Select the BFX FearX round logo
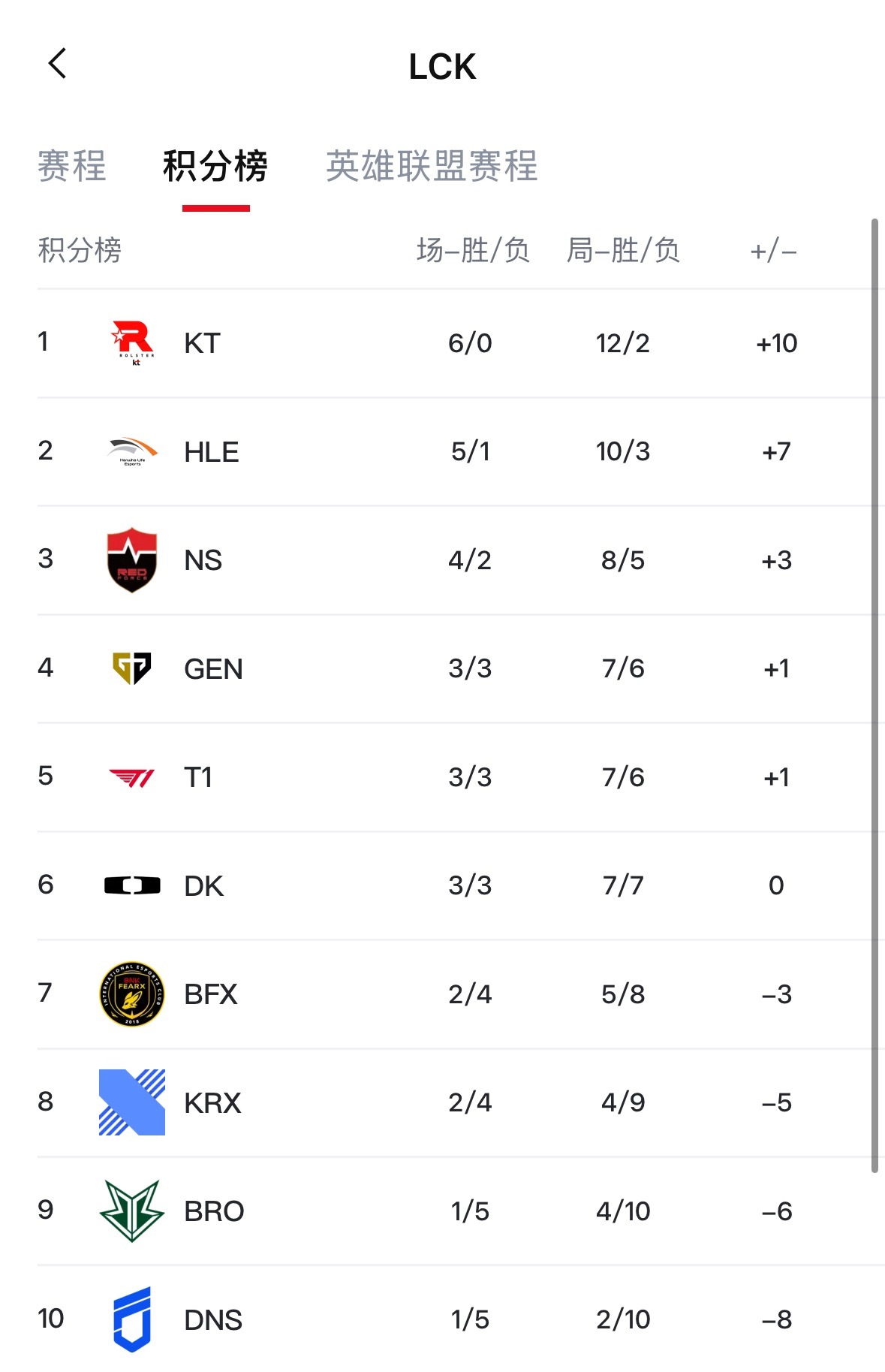 point(132,994)
